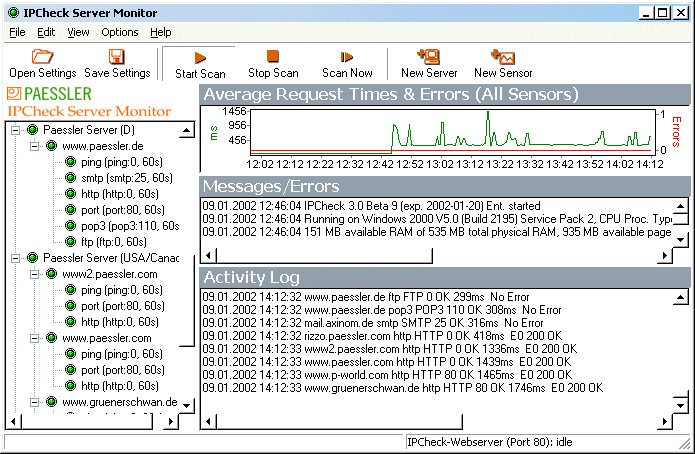Viewport: 695px width, 454px height.
Task: Click Activity Log horizontal scroll-right arrow
Action: pyautogui.click(x=664, y=421)
